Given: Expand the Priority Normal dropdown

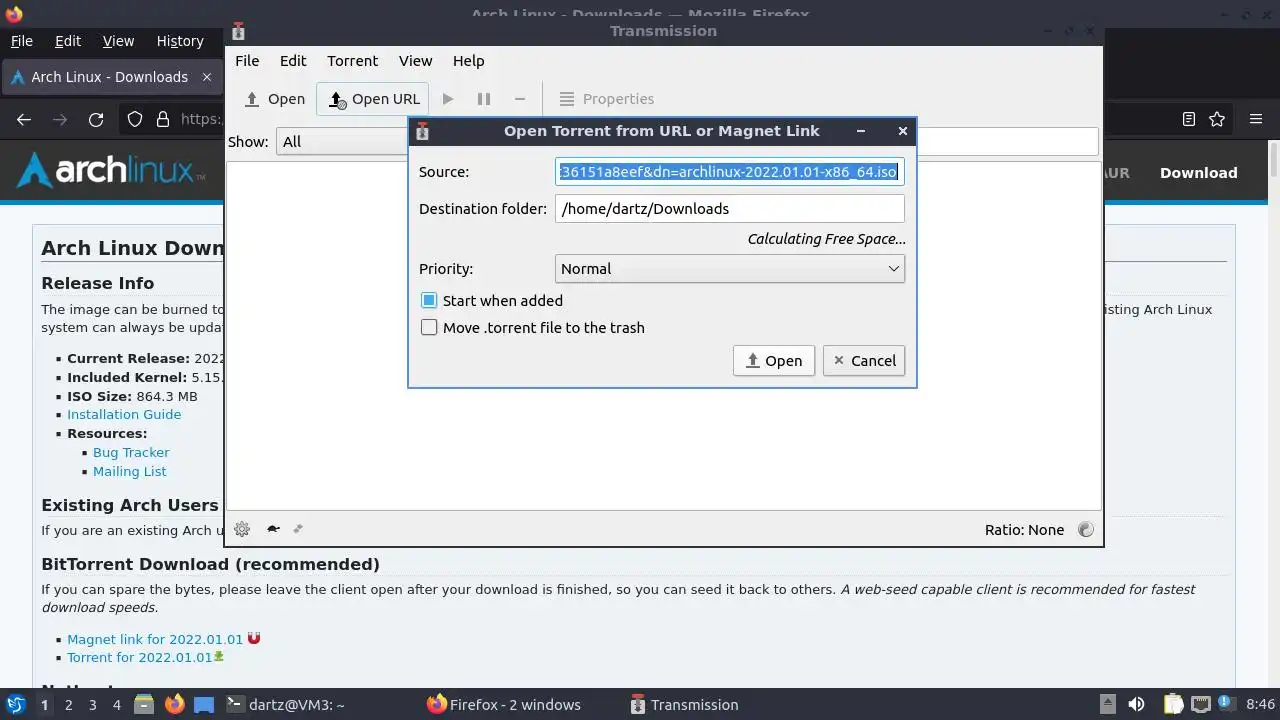Looking at the screenshot, I should click(x=730, y=269).
